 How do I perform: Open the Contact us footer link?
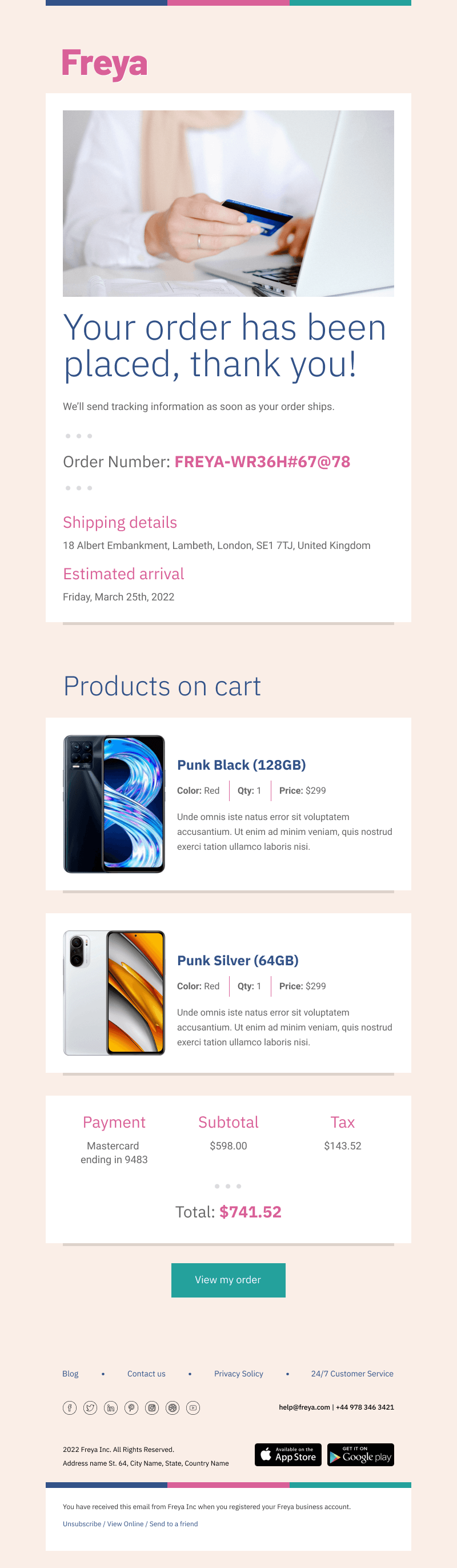[x=146, y=1373]
